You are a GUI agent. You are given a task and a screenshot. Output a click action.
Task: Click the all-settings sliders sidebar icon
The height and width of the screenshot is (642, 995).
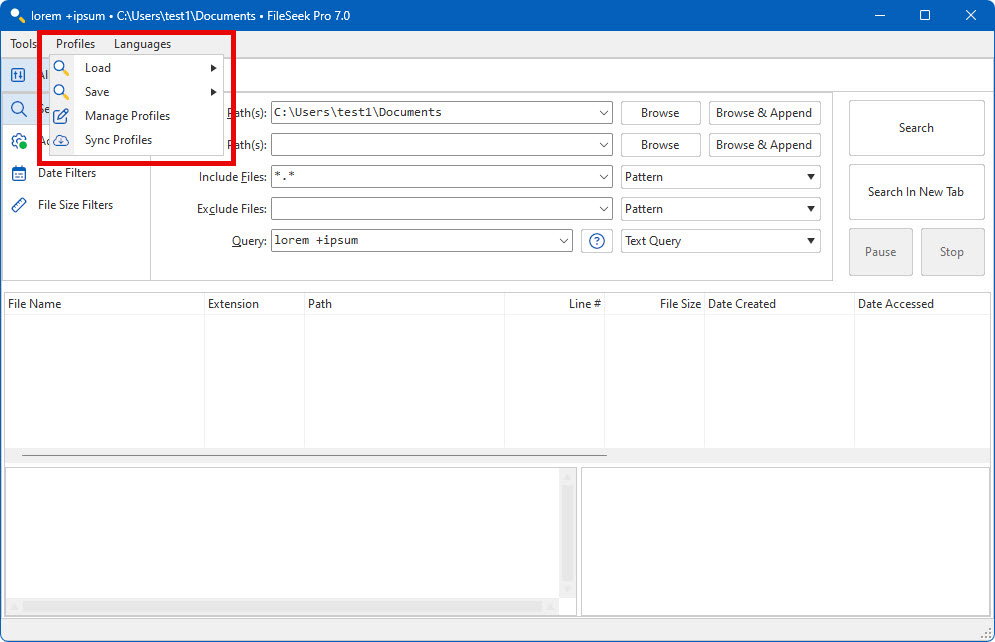point(18,75)
